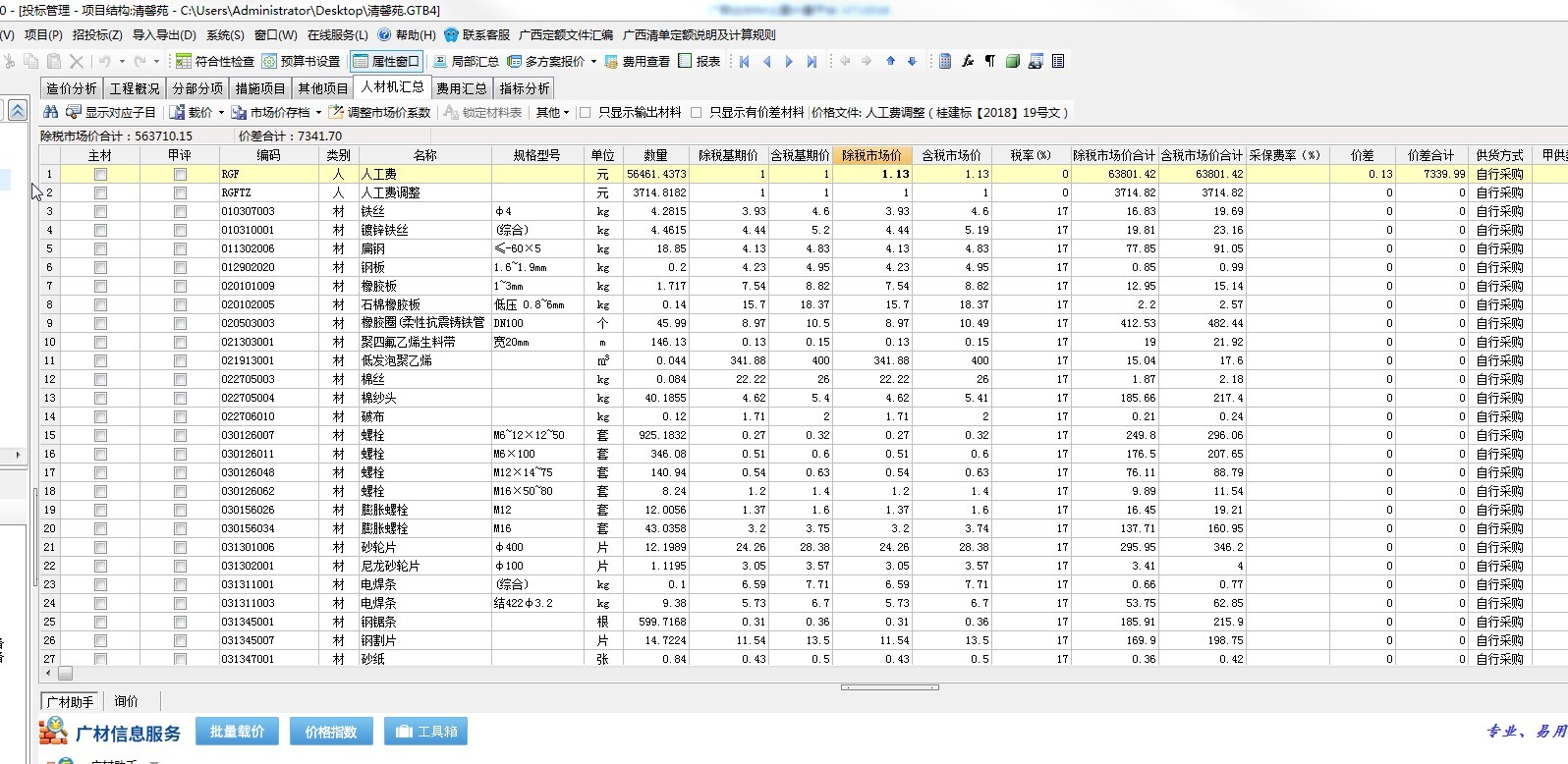Image resolution: width=1568 pixels, height=764 pixels.
Task: Go to next record blue arrow
Action: click(789, 61)
